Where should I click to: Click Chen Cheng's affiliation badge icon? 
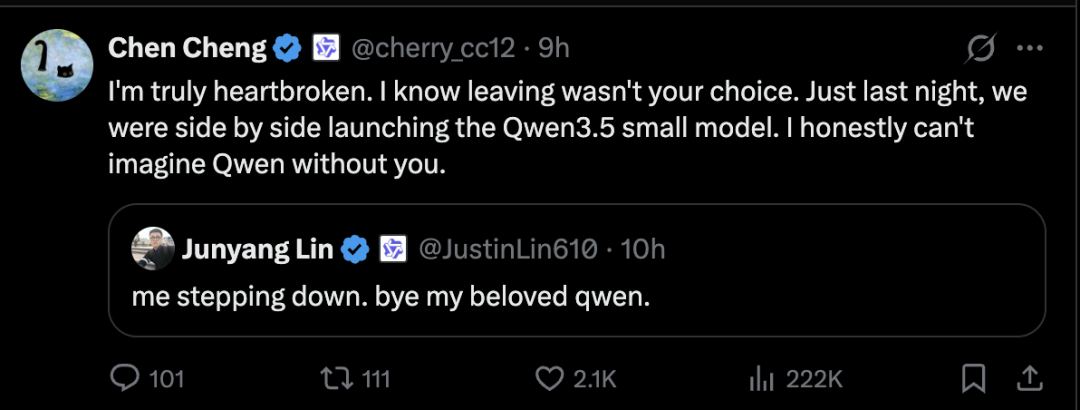(x=327, y=47)
